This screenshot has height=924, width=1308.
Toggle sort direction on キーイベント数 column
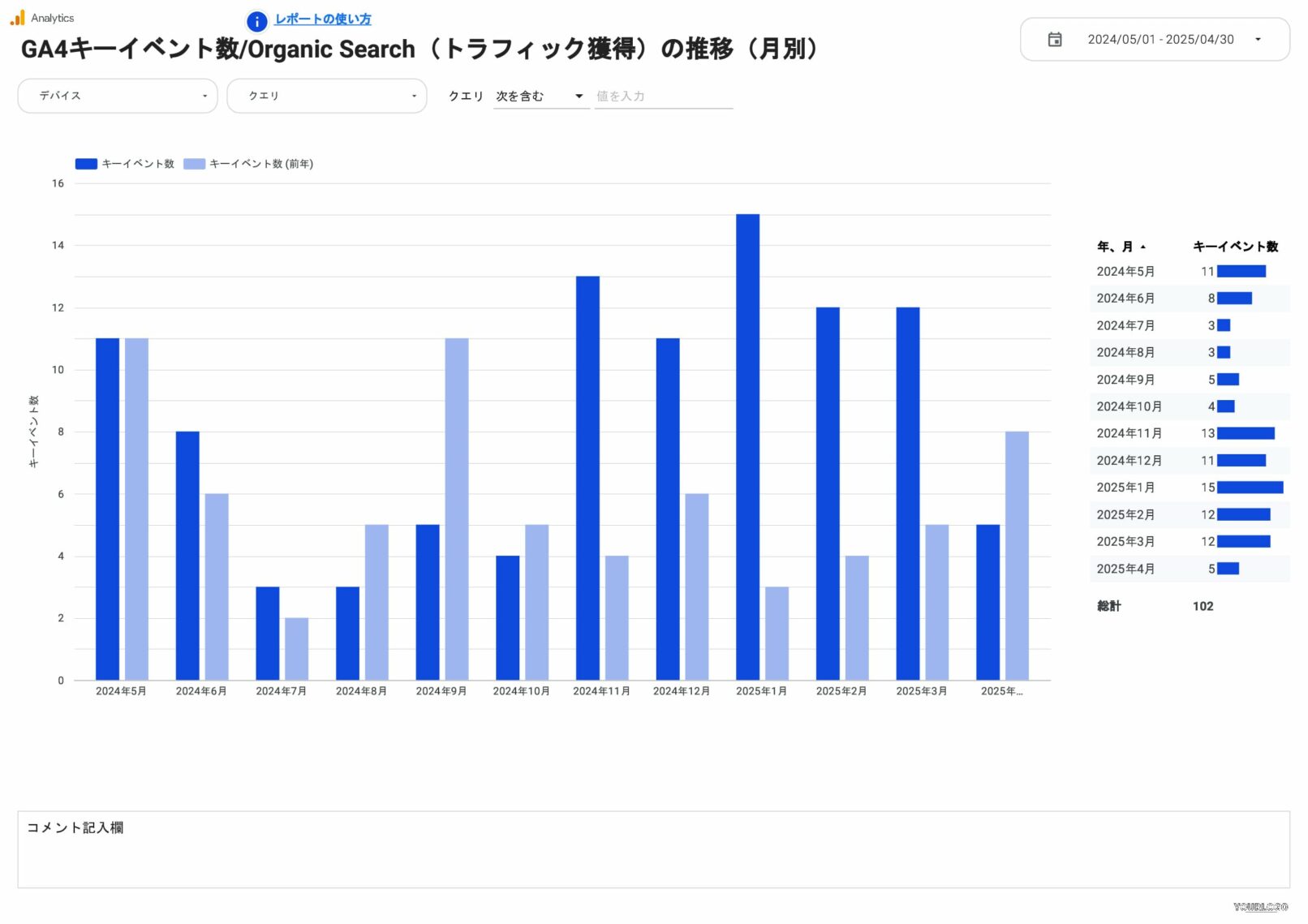point(1236,246)
